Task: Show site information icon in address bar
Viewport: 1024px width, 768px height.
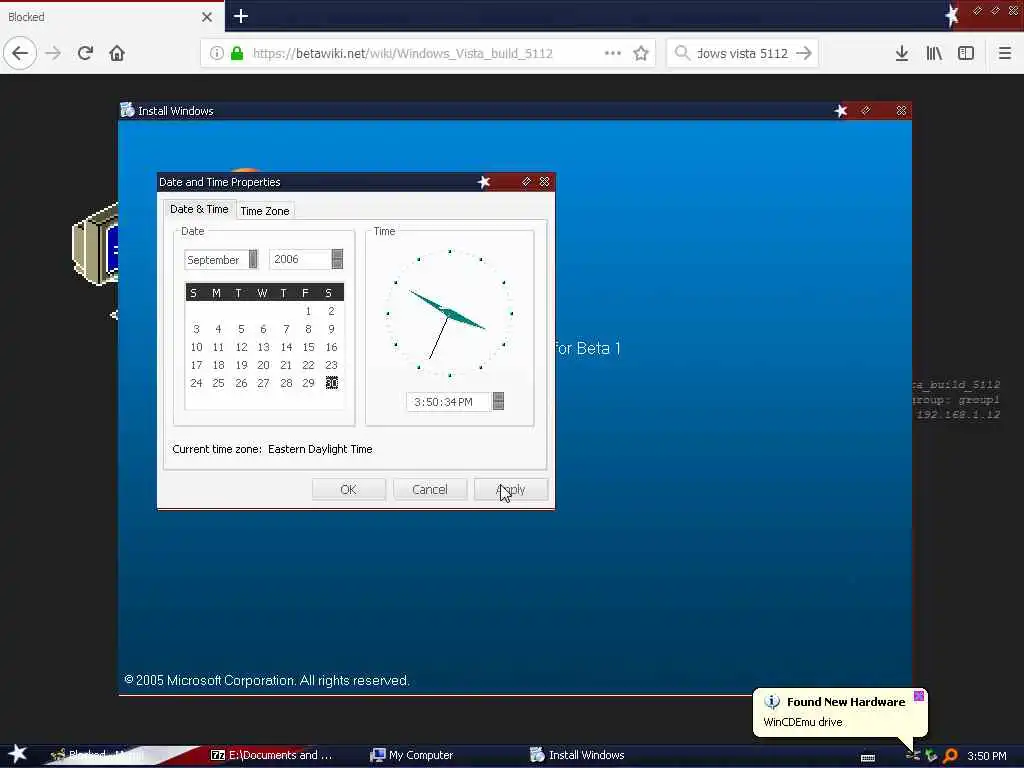Action: (216, 53)
